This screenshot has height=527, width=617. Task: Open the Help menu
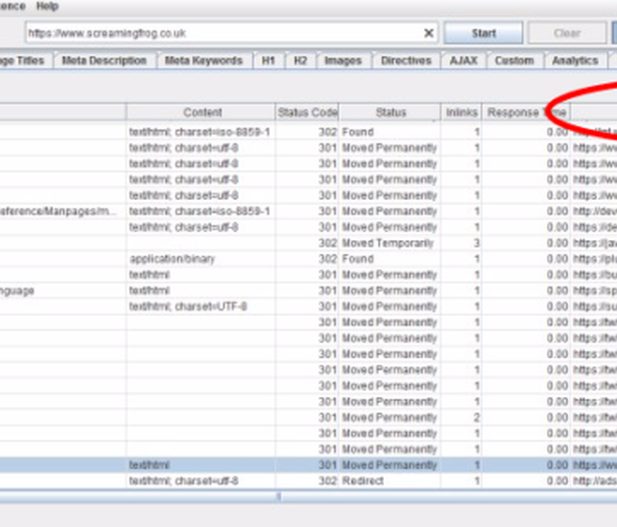(48, 6)
